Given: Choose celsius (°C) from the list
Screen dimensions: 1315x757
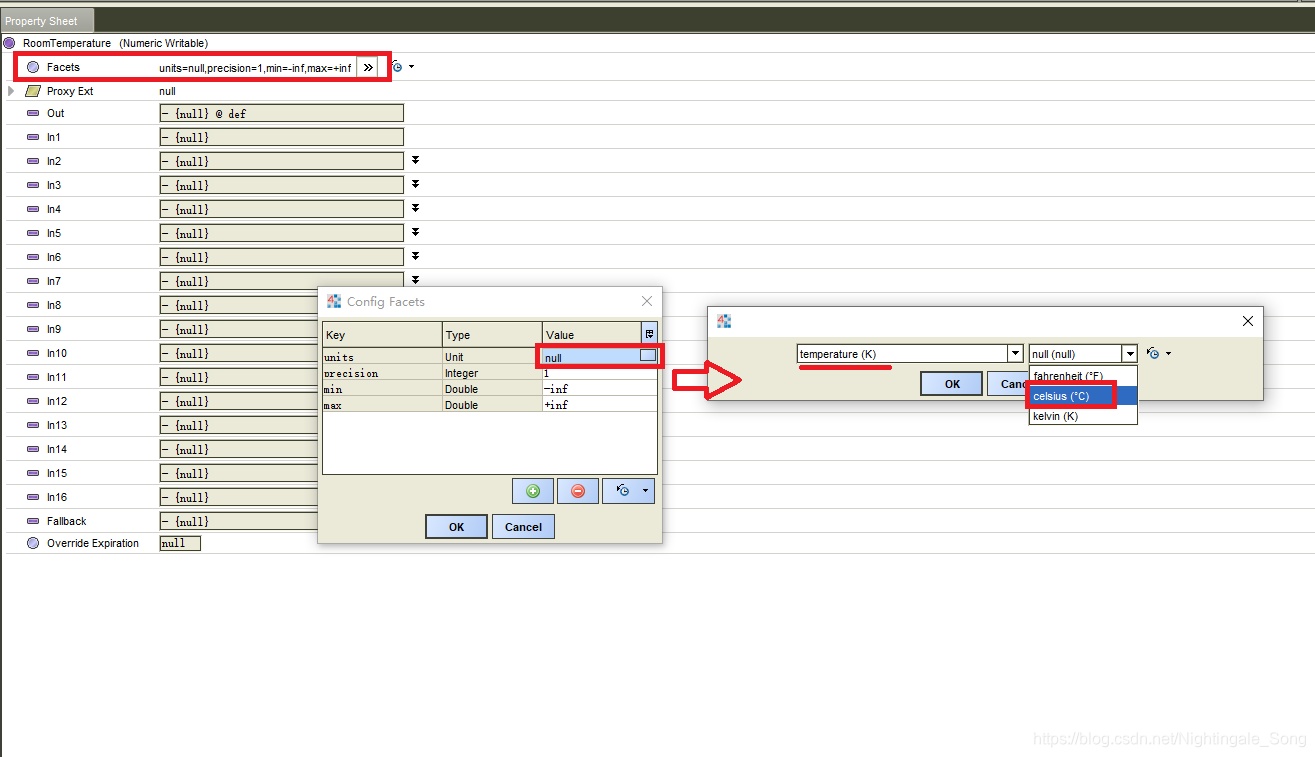Looking at the screenshot, I should point(1083,396).
